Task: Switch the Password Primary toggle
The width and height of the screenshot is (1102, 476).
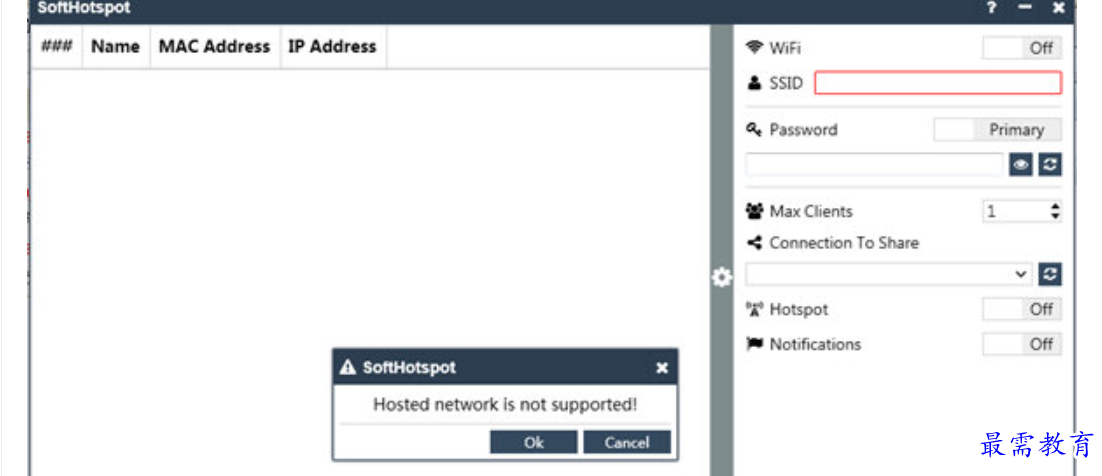Action: [997, 130]
